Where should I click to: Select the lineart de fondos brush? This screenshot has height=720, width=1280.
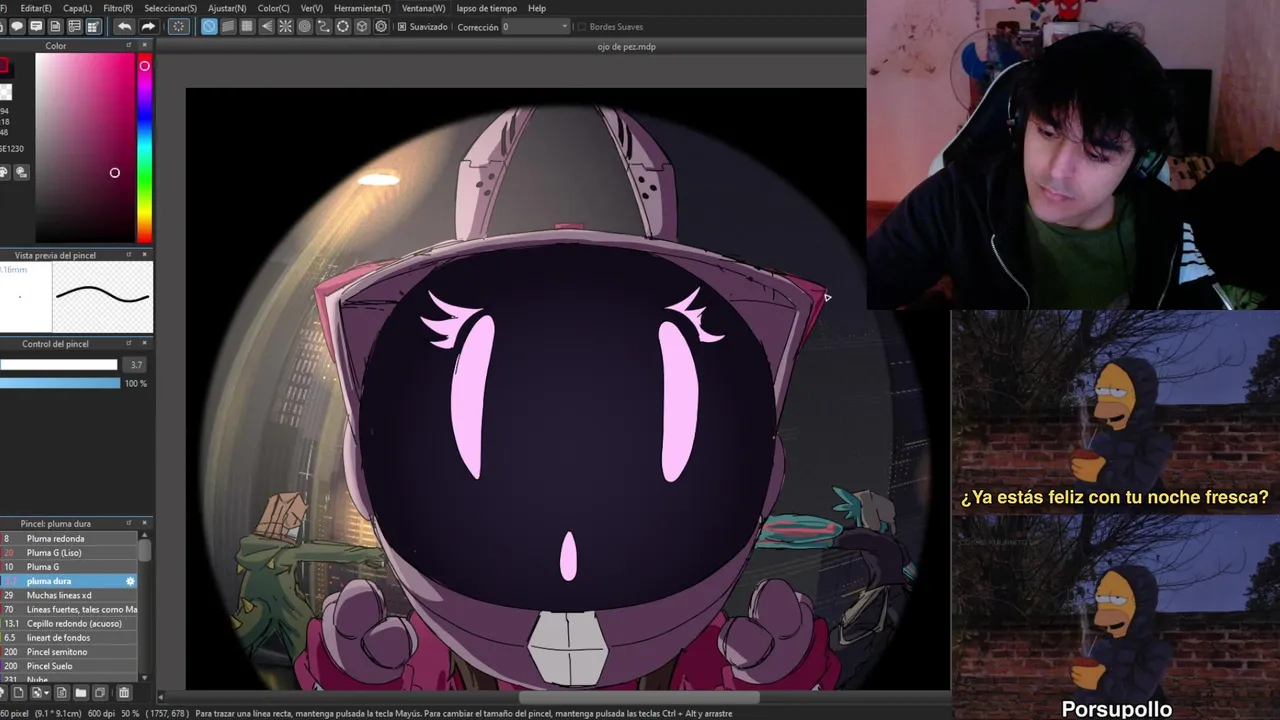(69, 637)
